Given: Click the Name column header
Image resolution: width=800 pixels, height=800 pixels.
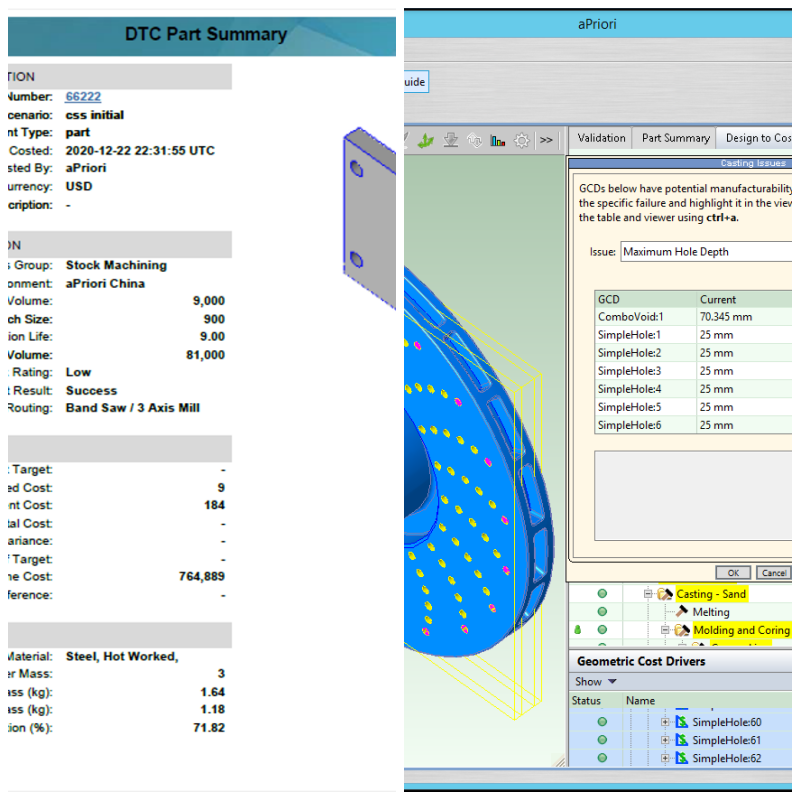Looking at the screenshot, I should [x=640, y=701].
